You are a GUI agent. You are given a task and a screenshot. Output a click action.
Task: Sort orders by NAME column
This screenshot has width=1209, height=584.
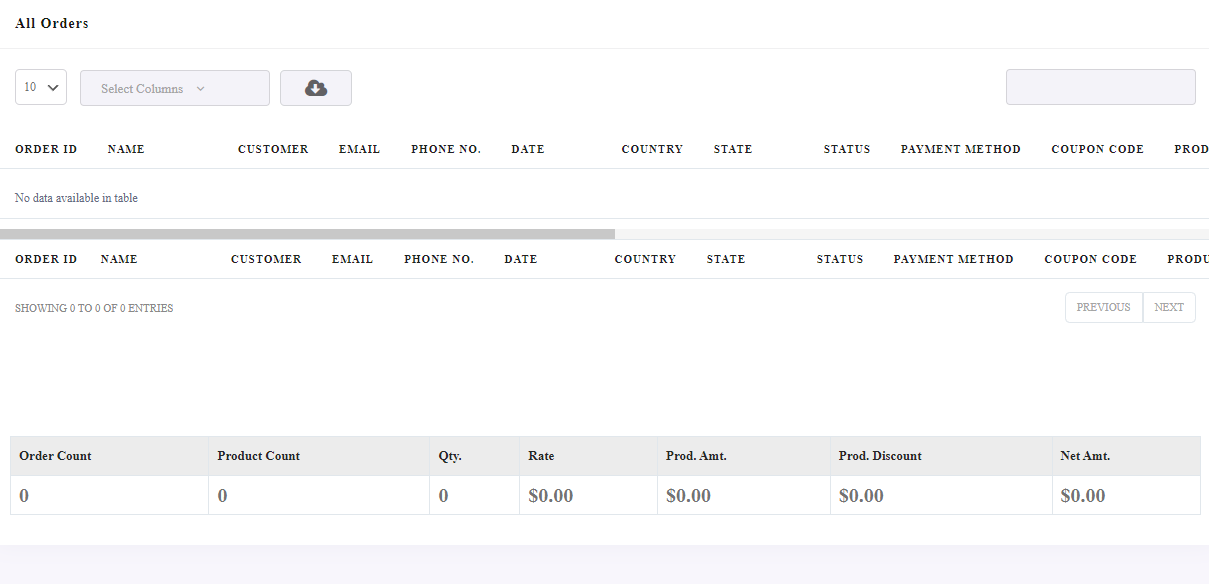coord(125,149)
